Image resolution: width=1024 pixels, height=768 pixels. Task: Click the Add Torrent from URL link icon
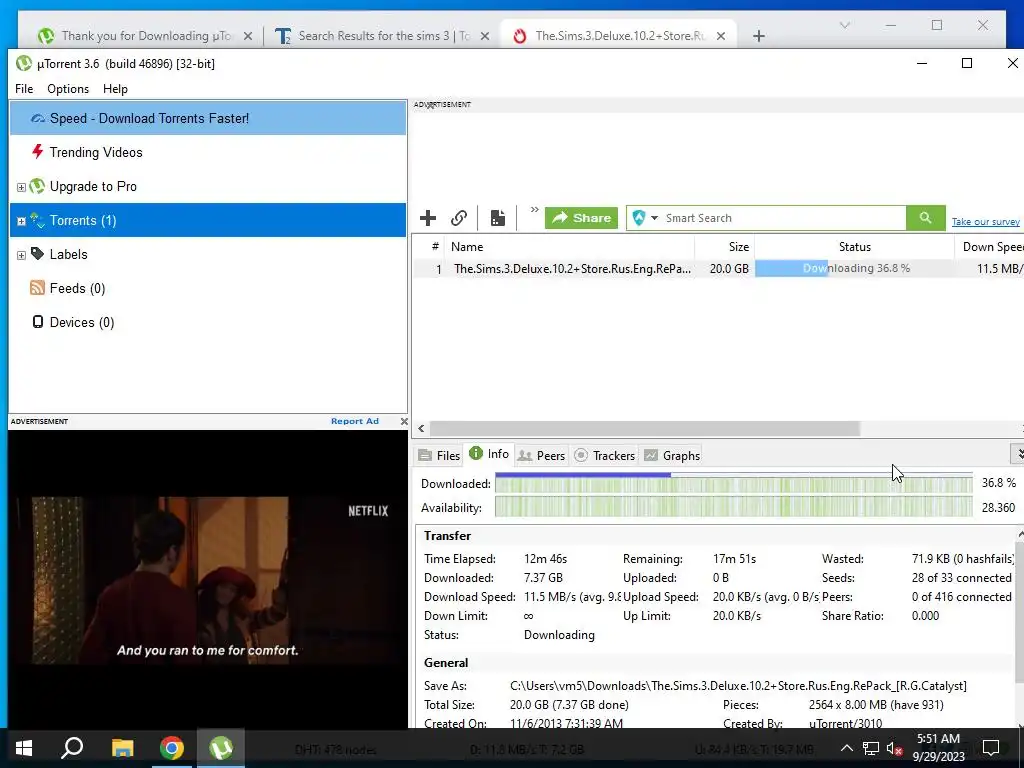459,218
